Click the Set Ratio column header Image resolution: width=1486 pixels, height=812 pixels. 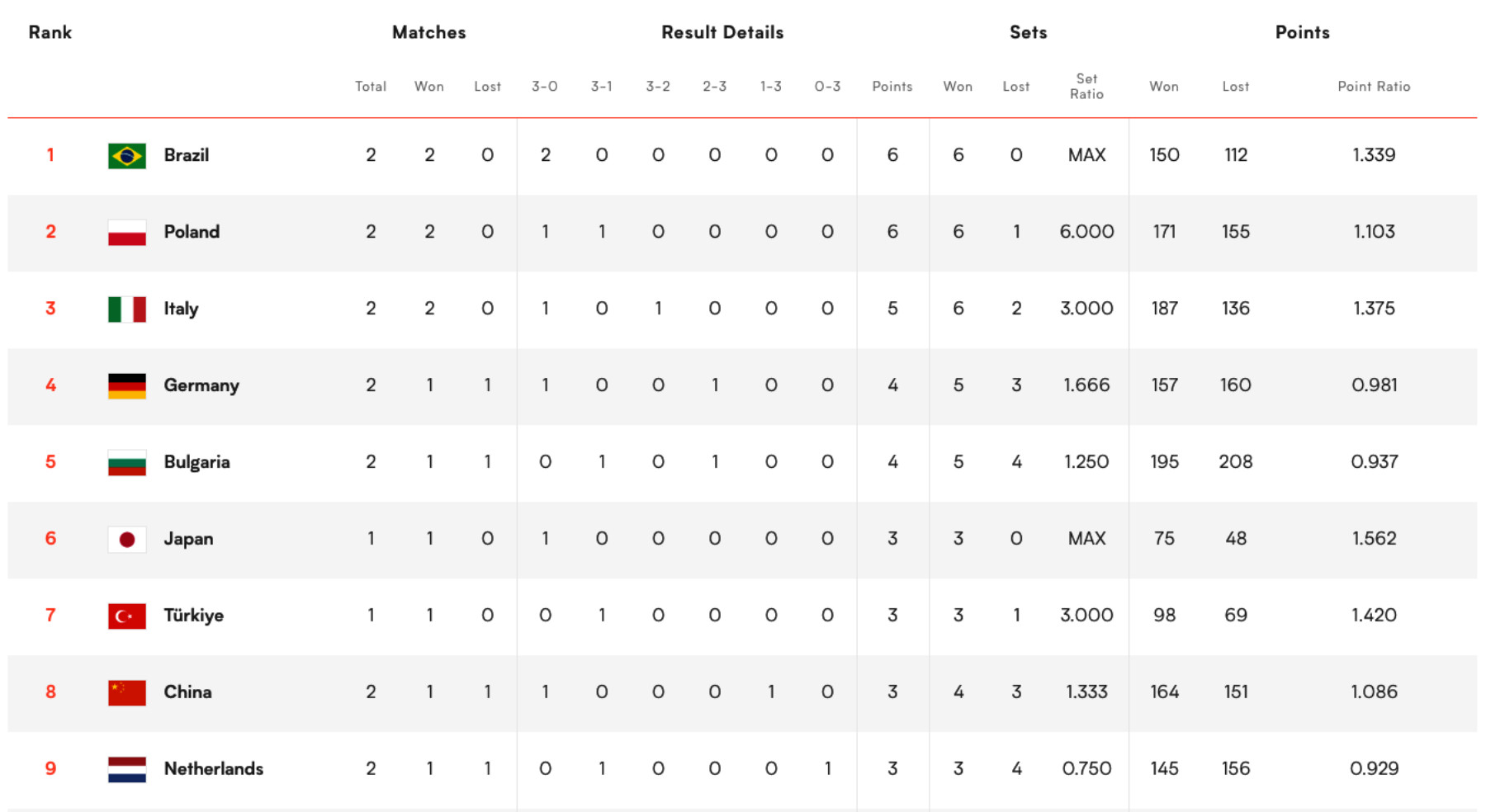(x=1086, y=86)
